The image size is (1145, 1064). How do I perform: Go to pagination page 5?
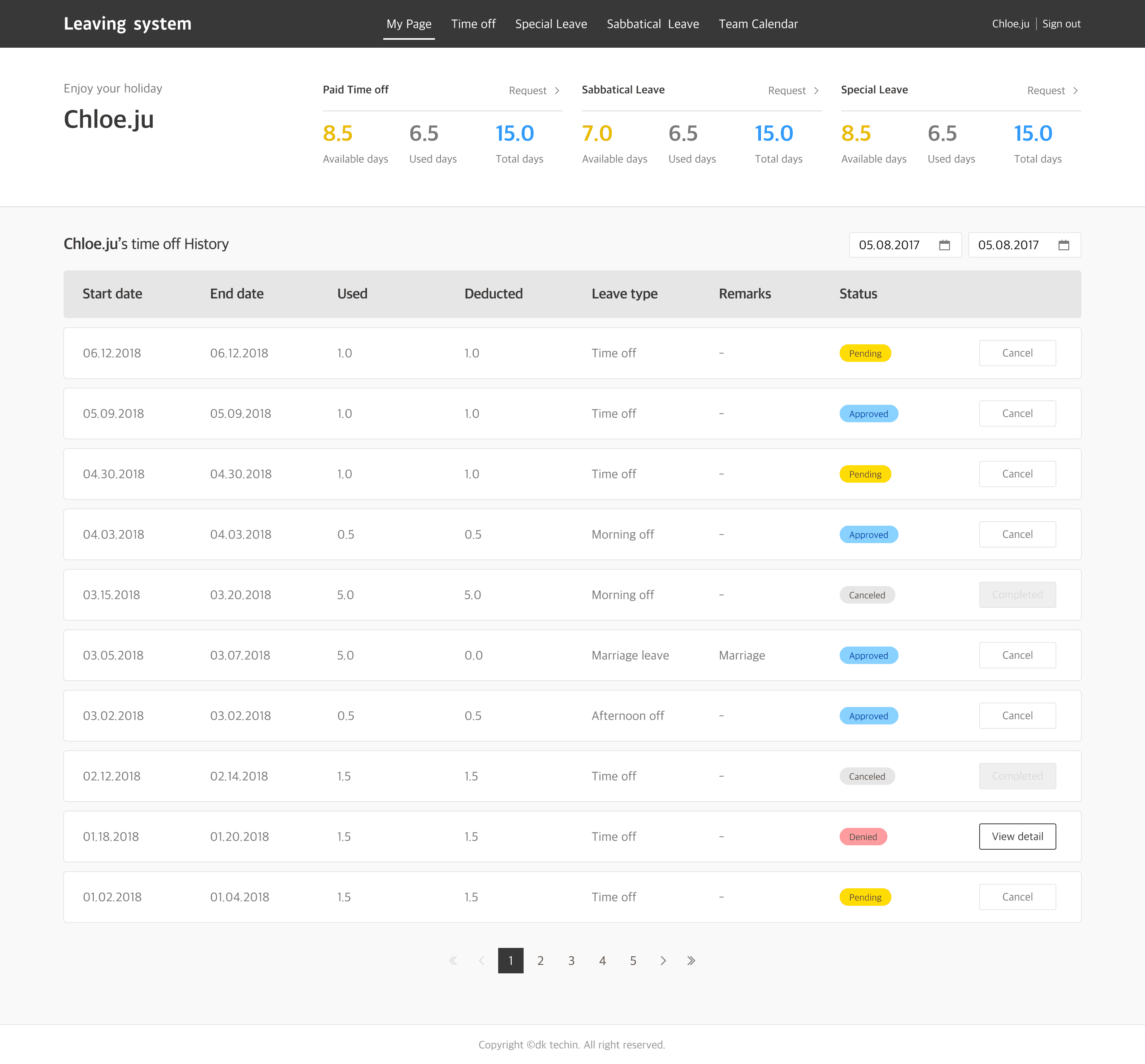[633, 960]
